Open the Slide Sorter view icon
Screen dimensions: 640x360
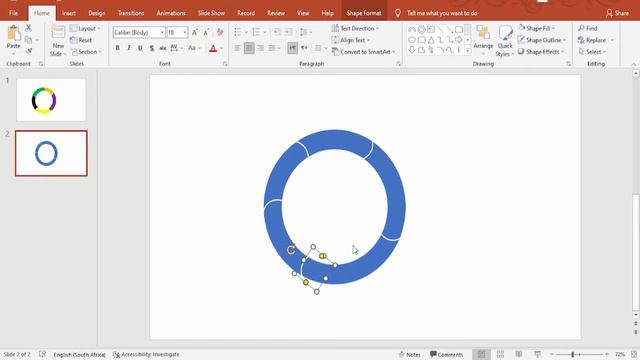(500, 354)
